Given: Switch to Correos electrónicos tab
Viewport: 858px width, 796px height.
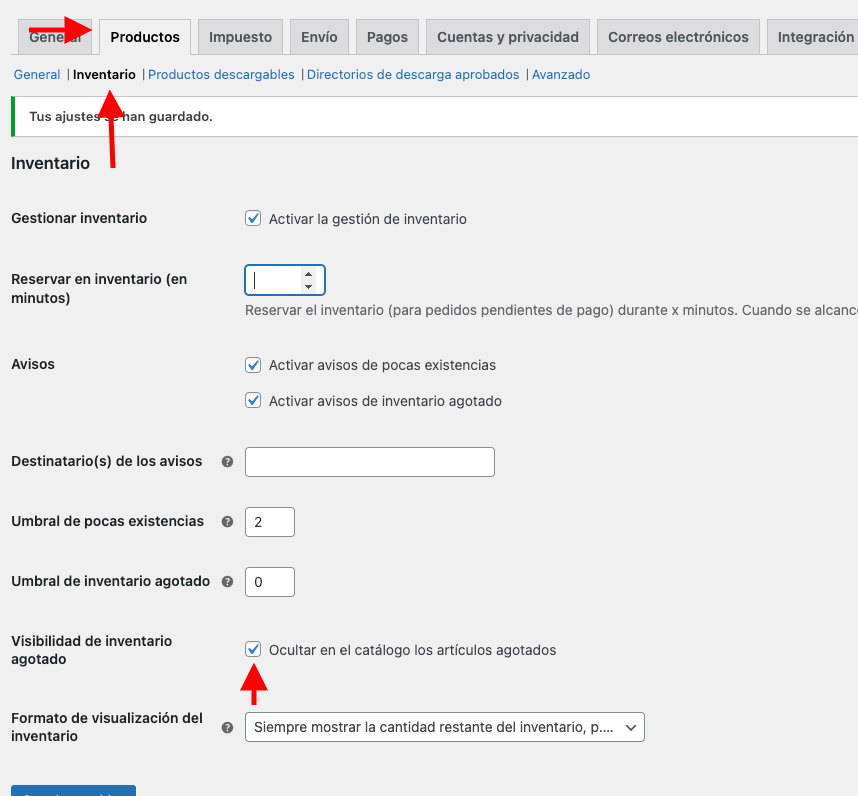Looking at the screenshot, I should coord(678,37).
